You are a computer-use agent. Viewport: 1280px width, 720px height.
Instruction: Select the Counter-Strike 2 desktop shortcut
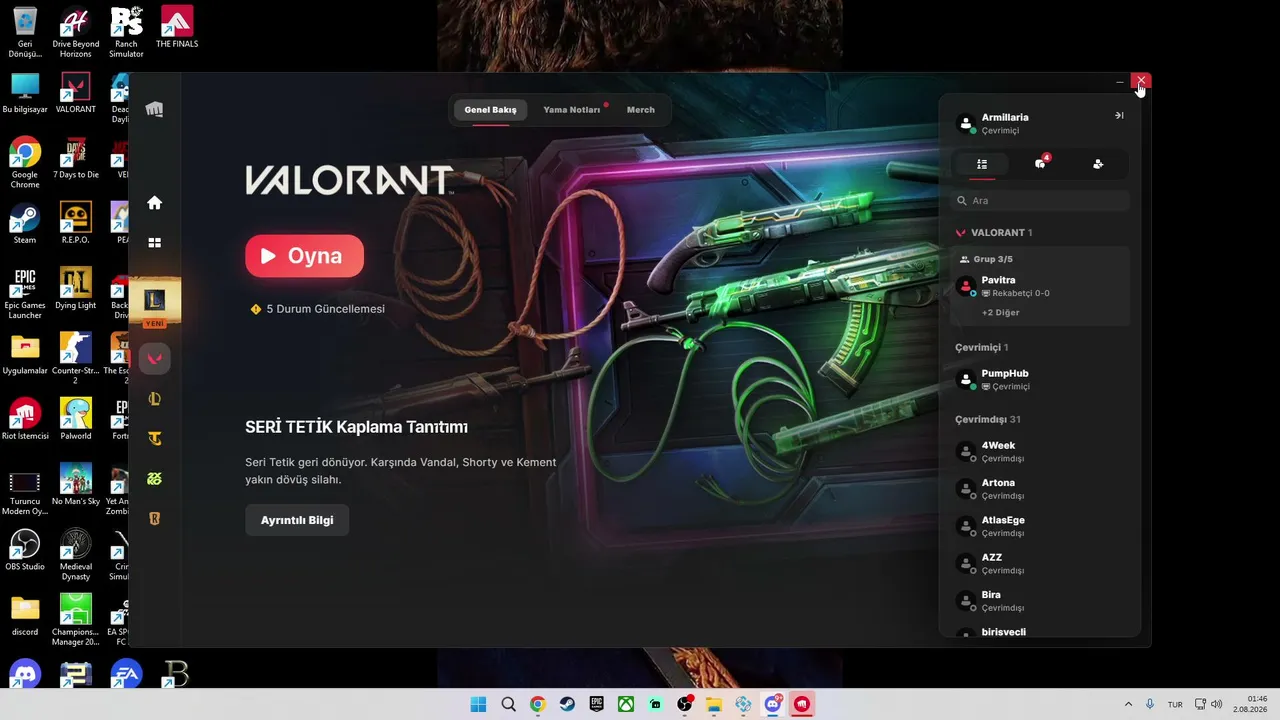click(76, 359)
